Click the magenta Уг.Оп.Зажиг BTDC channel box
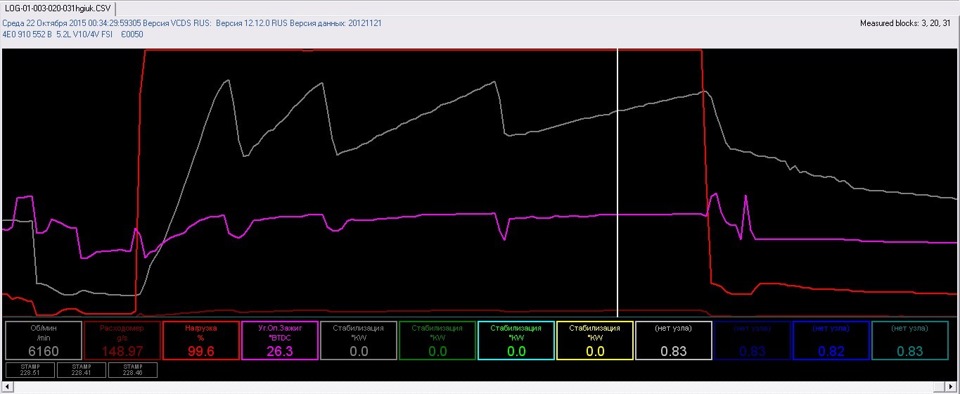The image size is (960, 394). (x=280, y=340)
